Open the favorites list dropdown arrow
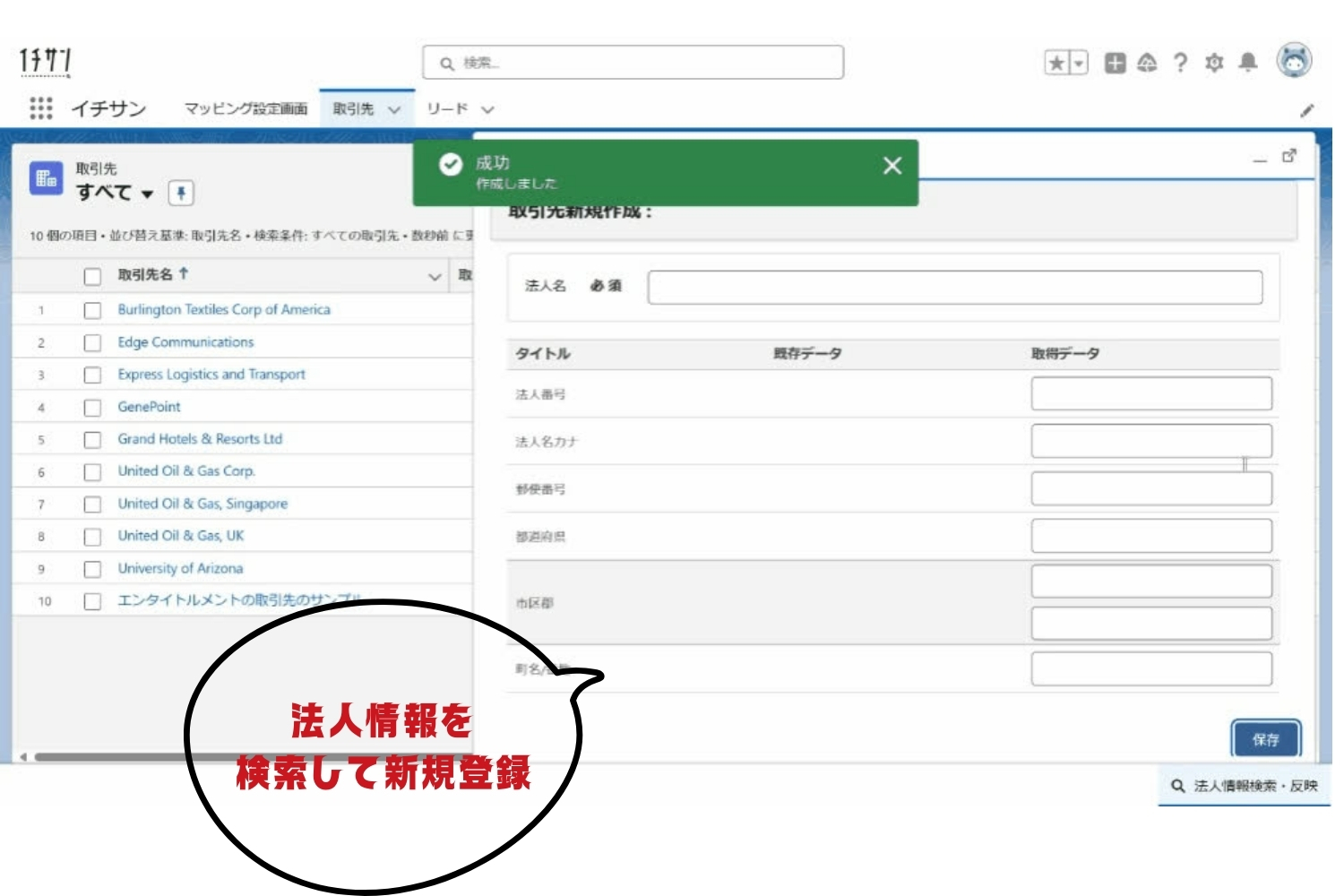1344x896 pixels. [1079, 63]
